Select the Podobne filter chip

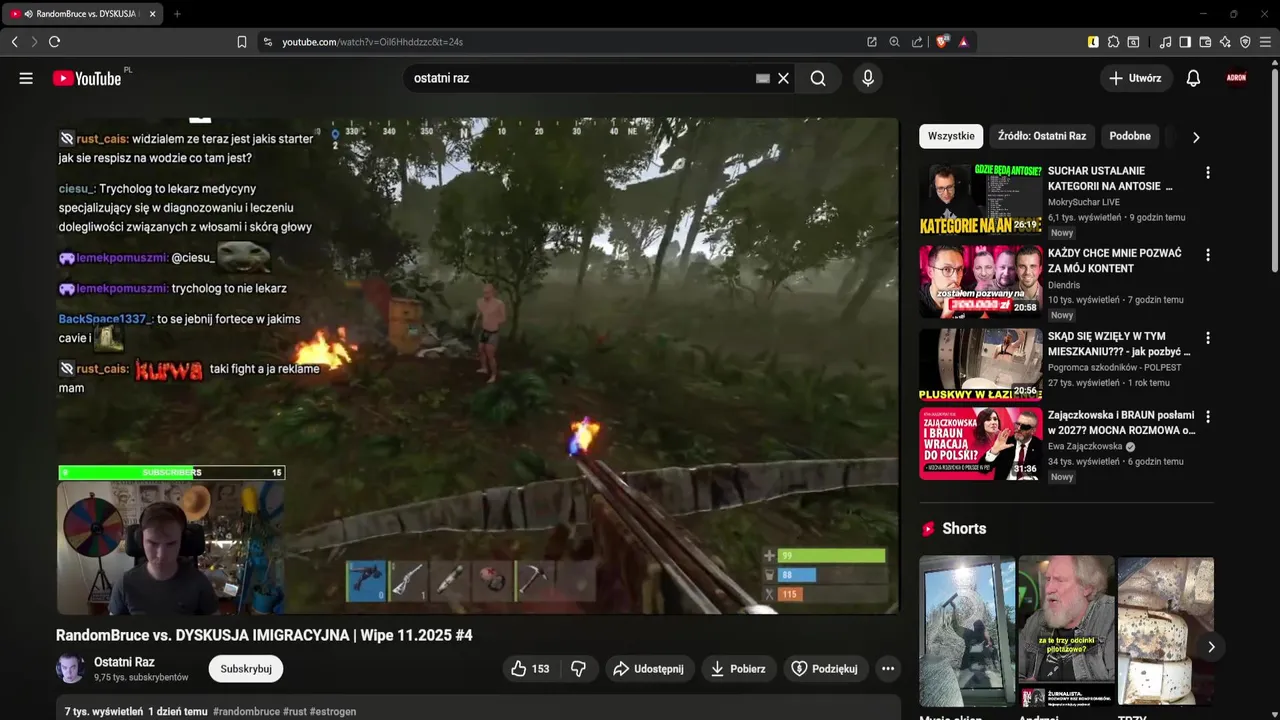[x=1130, y=136]
